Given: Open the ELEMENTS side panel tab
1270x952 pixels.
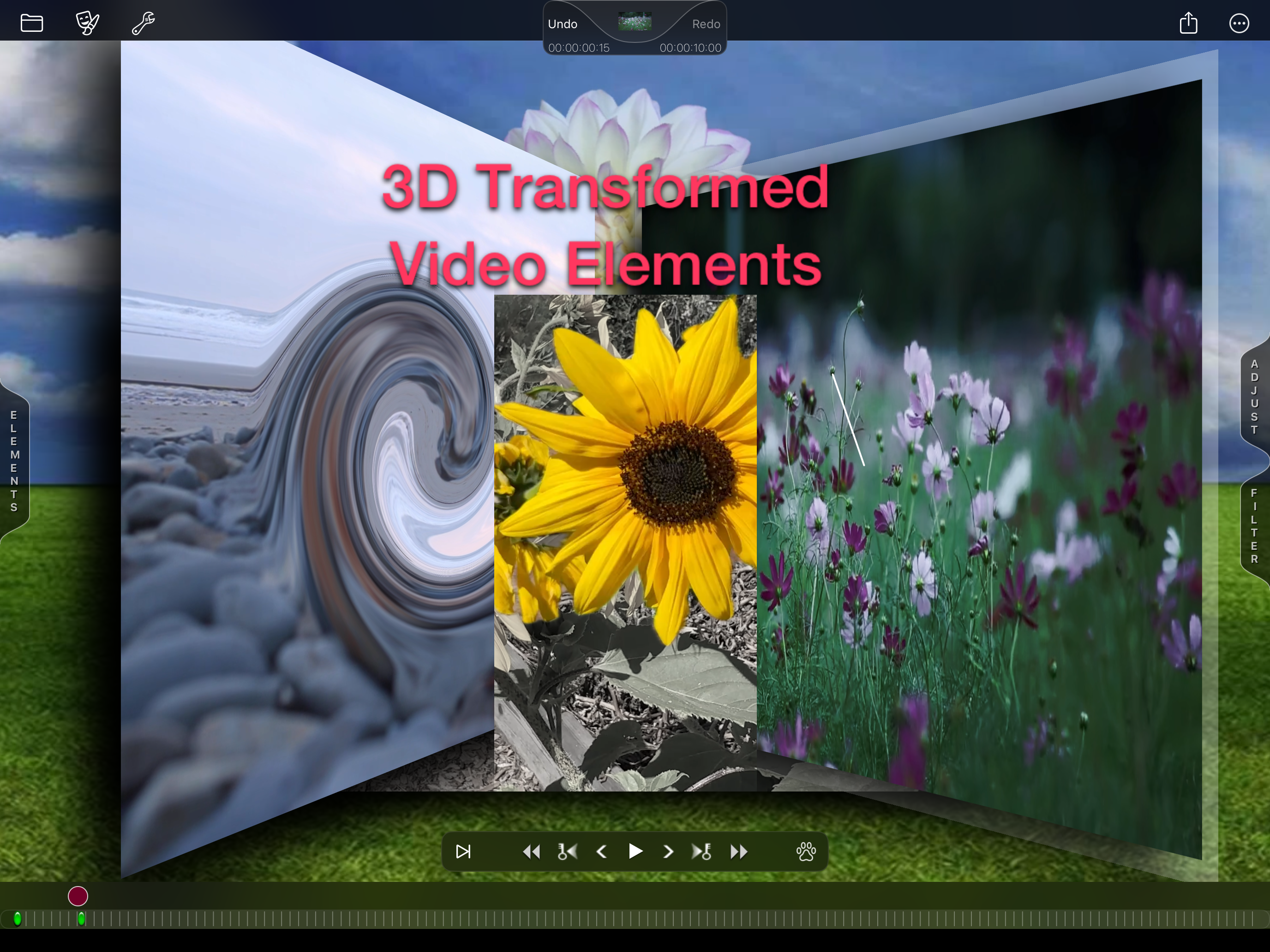Looking at the screenshot, I should (14, 461).
